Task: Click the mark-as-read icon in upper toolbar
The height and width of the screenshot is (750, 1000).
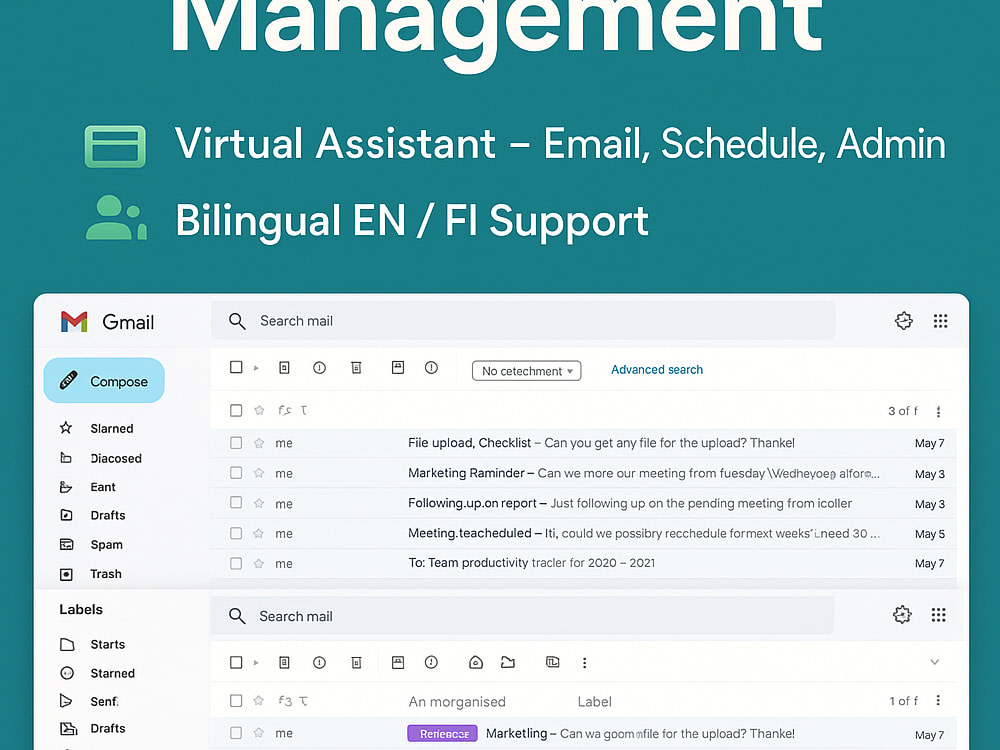Action: tap(398, 367)
